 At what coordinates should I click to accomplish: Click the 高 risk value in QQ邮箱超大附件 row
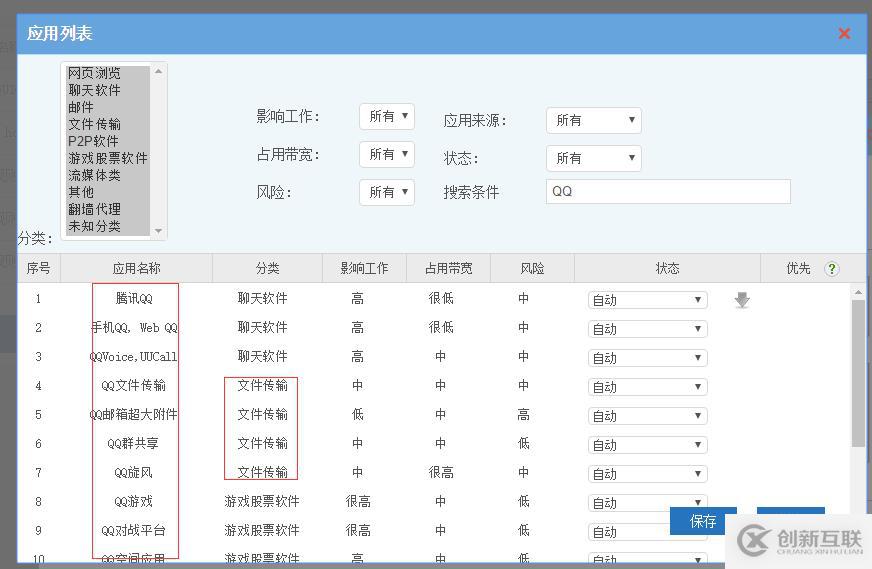(523, 414)
